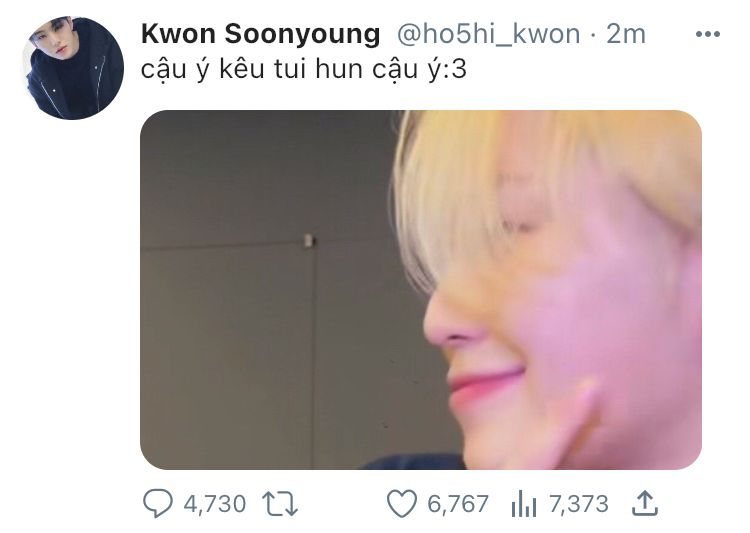Click the 4,730 replies count
750x533 pixels.
click(x=215, y=504)
